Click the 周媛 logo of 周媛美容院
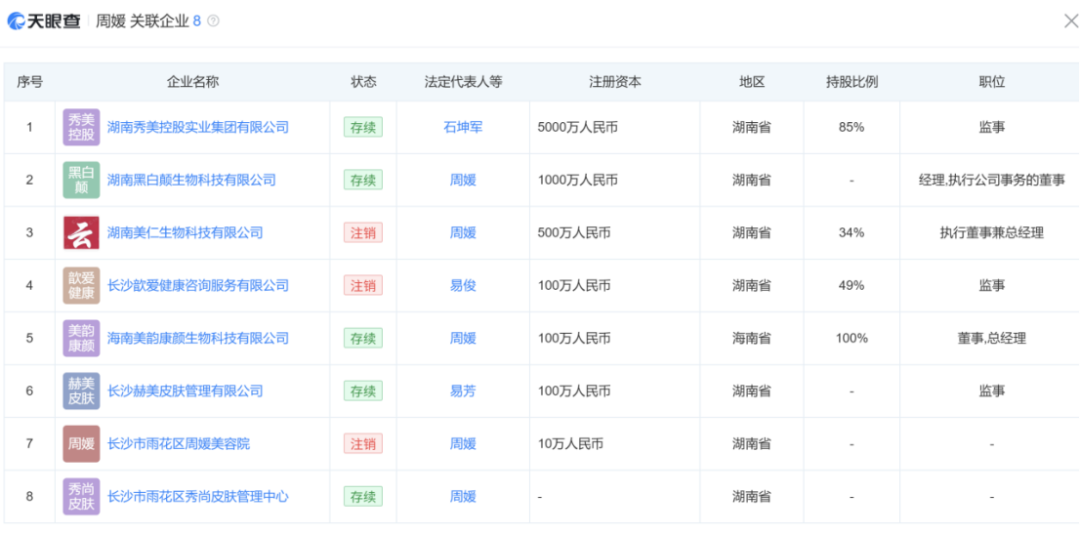This screenshot has height=535, width=1080. 81,444
